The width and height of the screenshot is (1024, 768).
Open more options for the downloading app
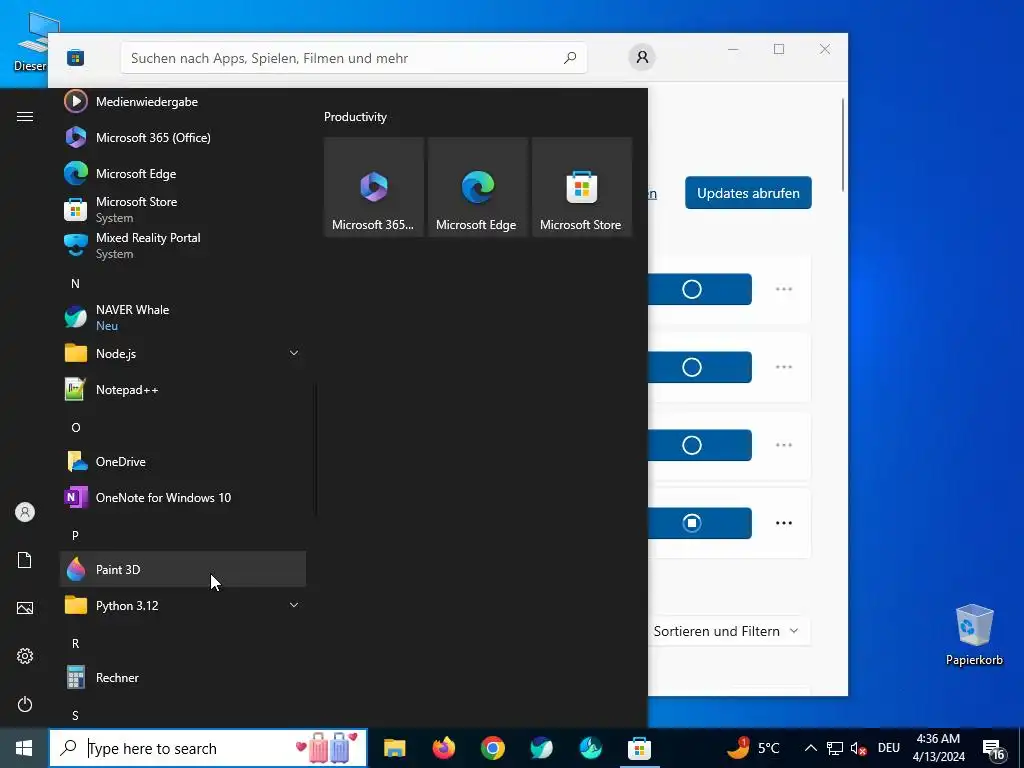[x=784, y=523]
